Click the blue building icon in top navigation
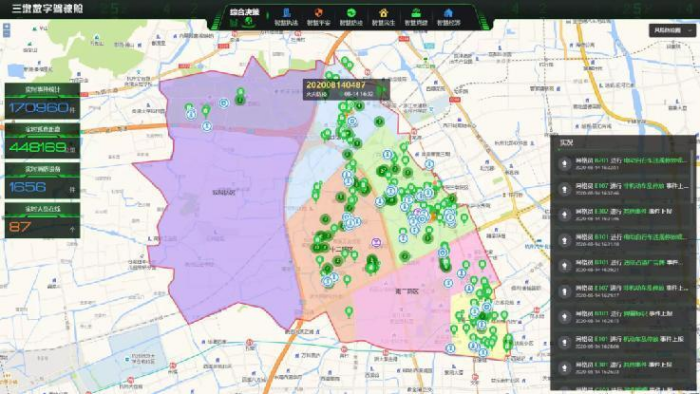 [x=286, y=13]
